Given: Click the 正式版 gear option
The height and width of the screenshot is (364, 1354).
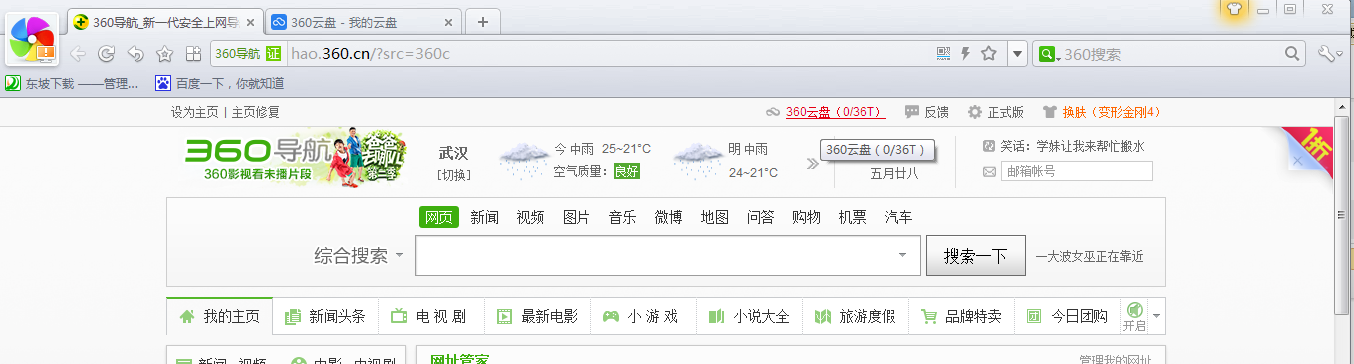Looking at the screenshot, I should point(995,112).
